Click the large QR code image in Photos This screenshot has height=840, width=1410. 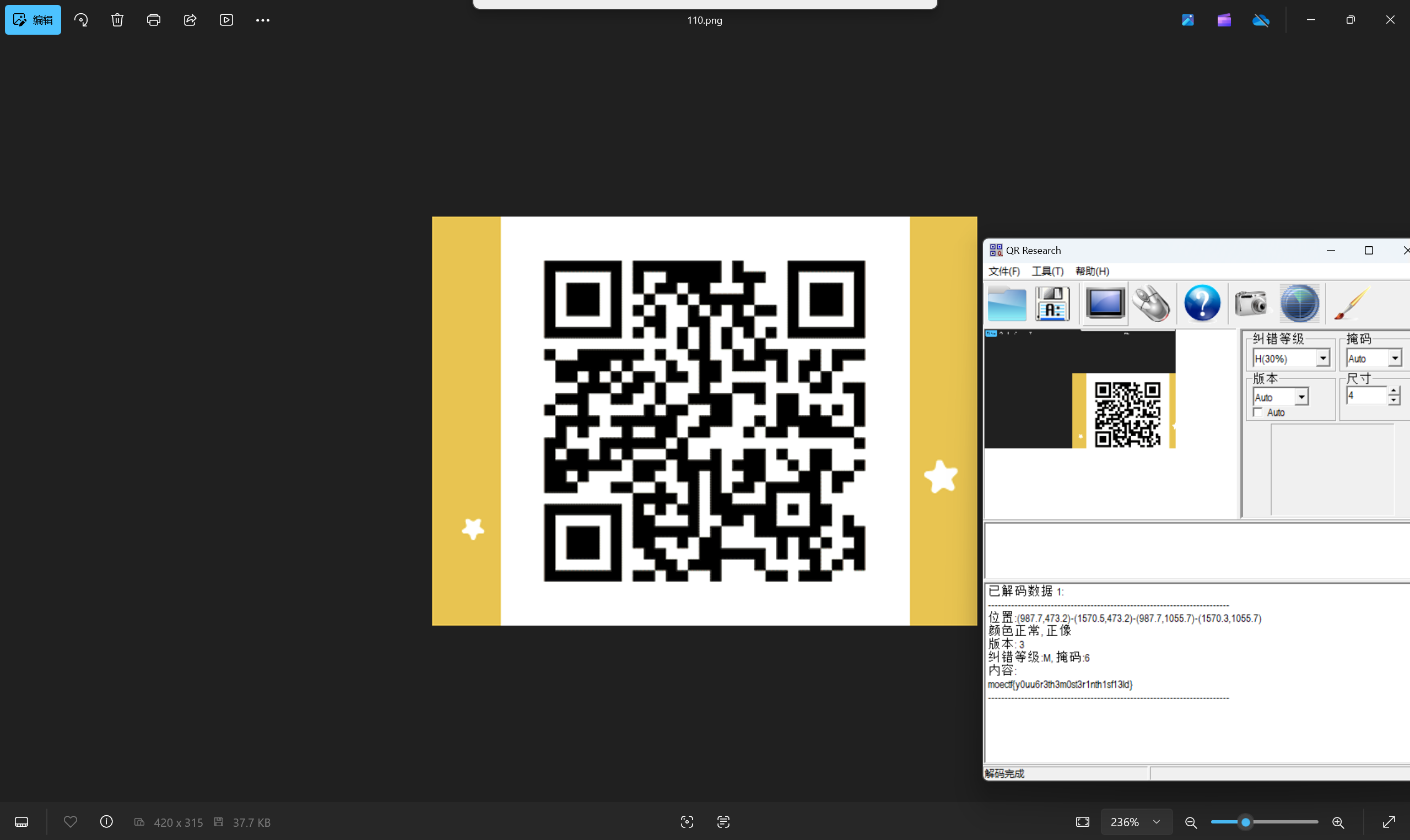[x=705, y=421]
